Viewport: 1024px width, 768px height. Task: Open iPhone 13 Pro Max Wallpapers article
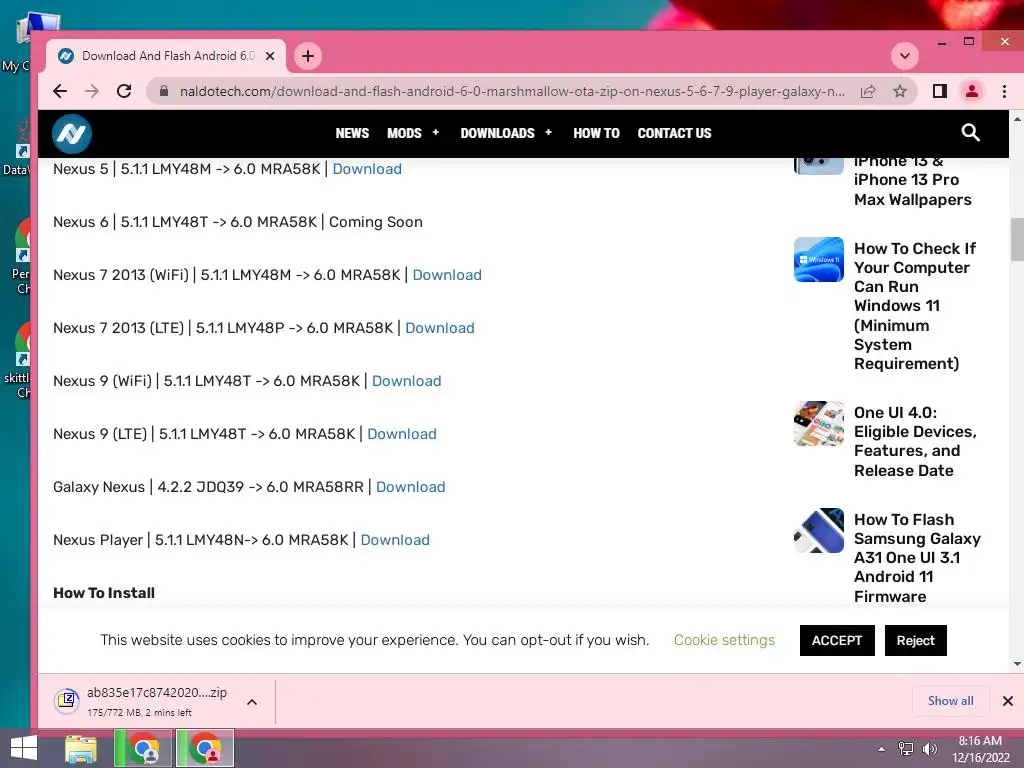pos(912,180)
